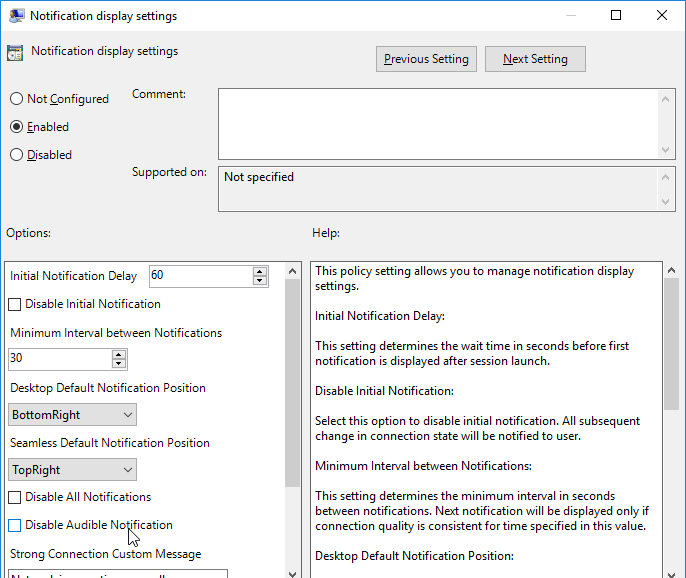Decrease Initial Notification Delay with down arrow
Viewport: 686px width, 578px height.
[260, 281]
